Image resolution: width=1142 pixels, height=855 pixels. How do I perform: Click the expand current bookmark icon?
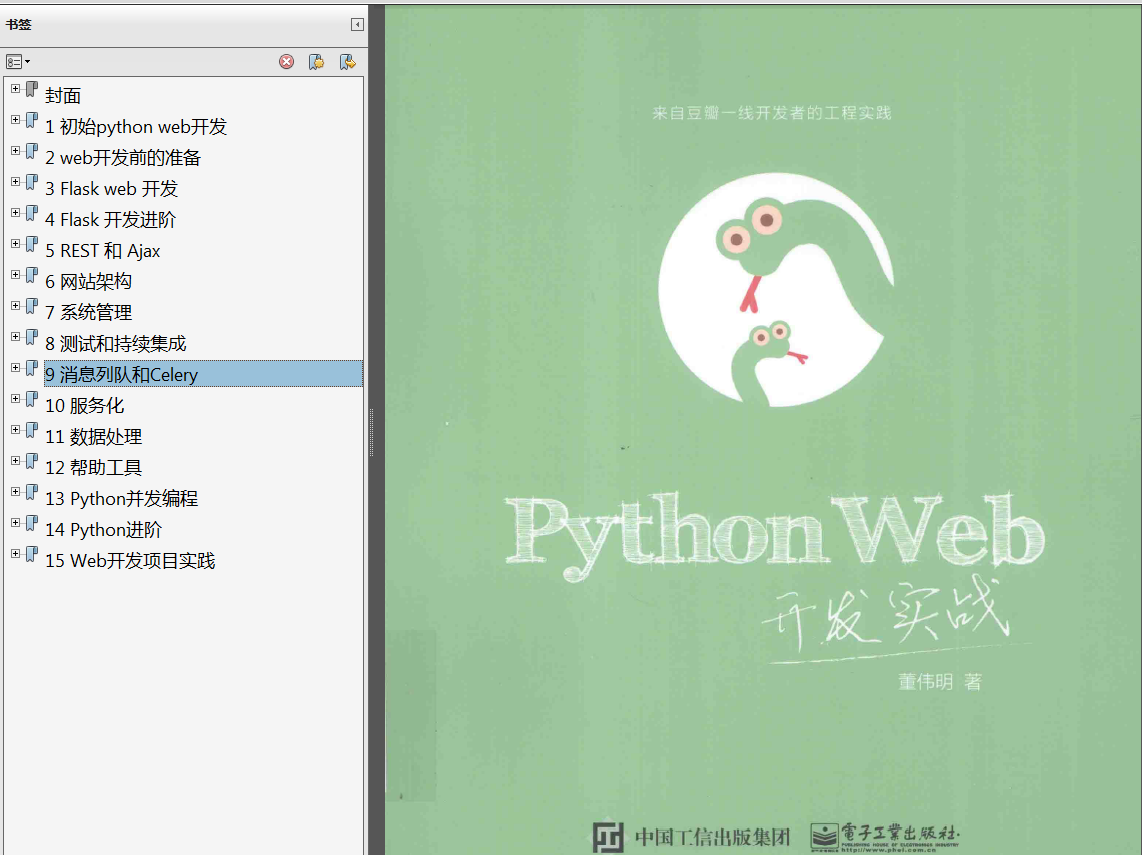347,62
